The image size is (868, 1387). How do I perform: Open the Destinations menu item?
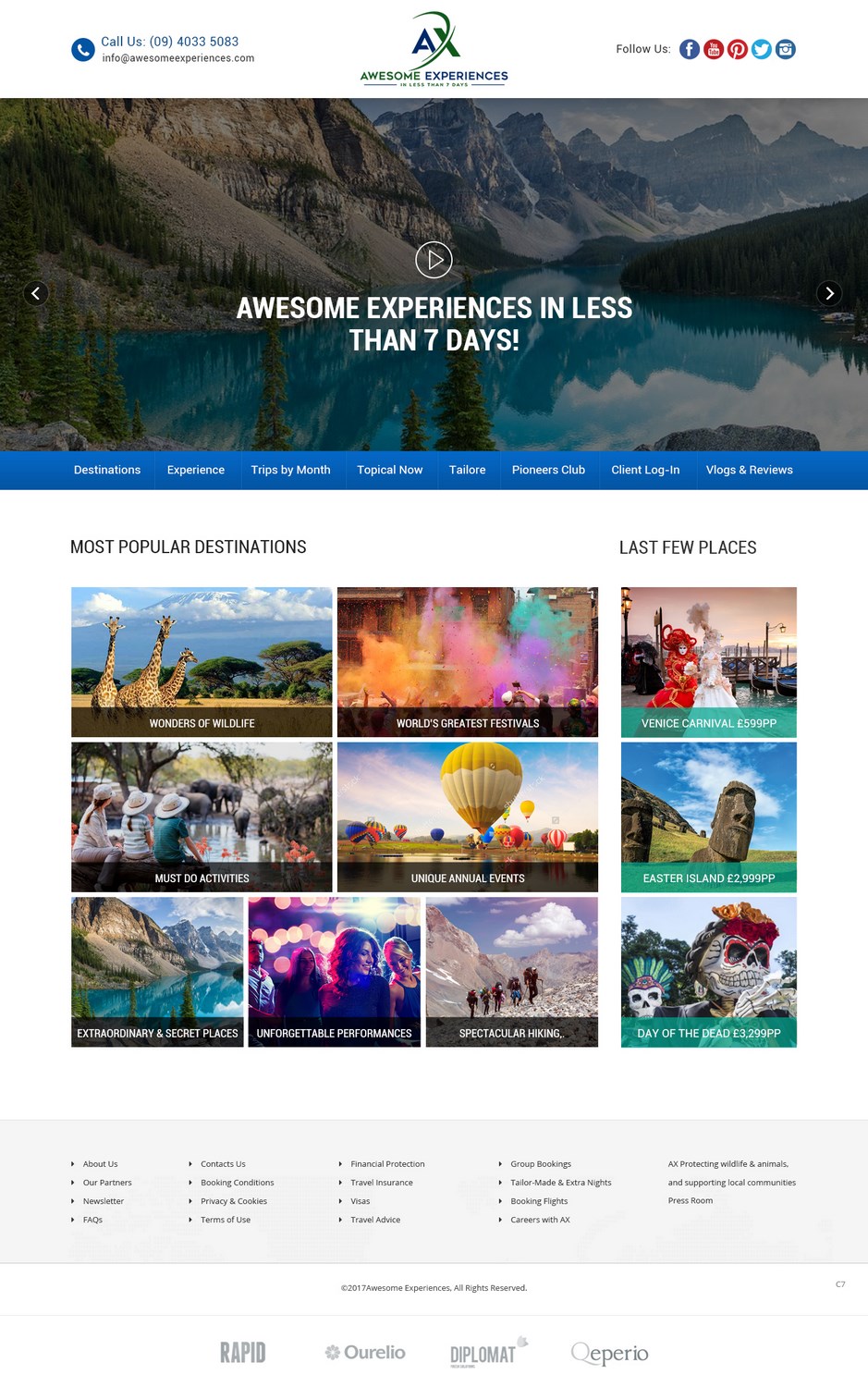(x=107, y=470)
